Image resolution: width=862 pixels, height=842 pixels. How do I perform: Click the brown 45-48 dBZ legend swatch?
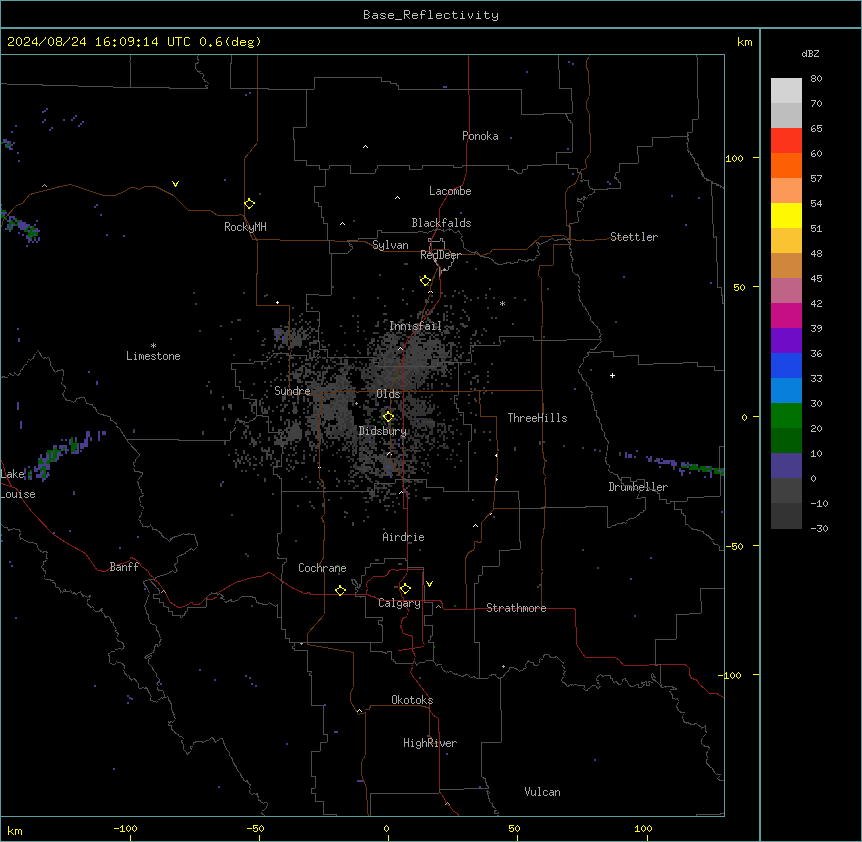(x=786, y=265)
